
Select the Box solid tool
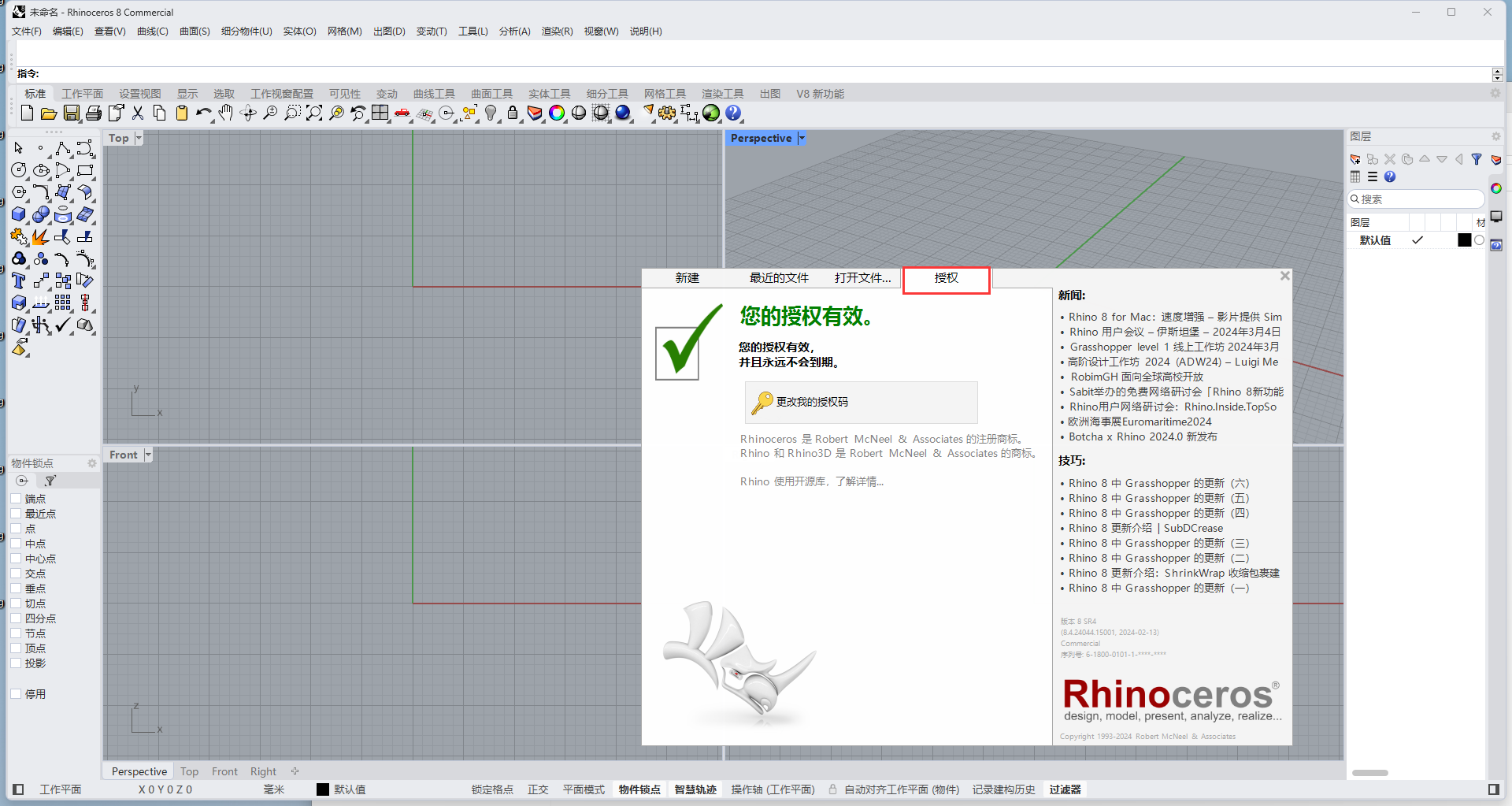click(x=19, y=214)
